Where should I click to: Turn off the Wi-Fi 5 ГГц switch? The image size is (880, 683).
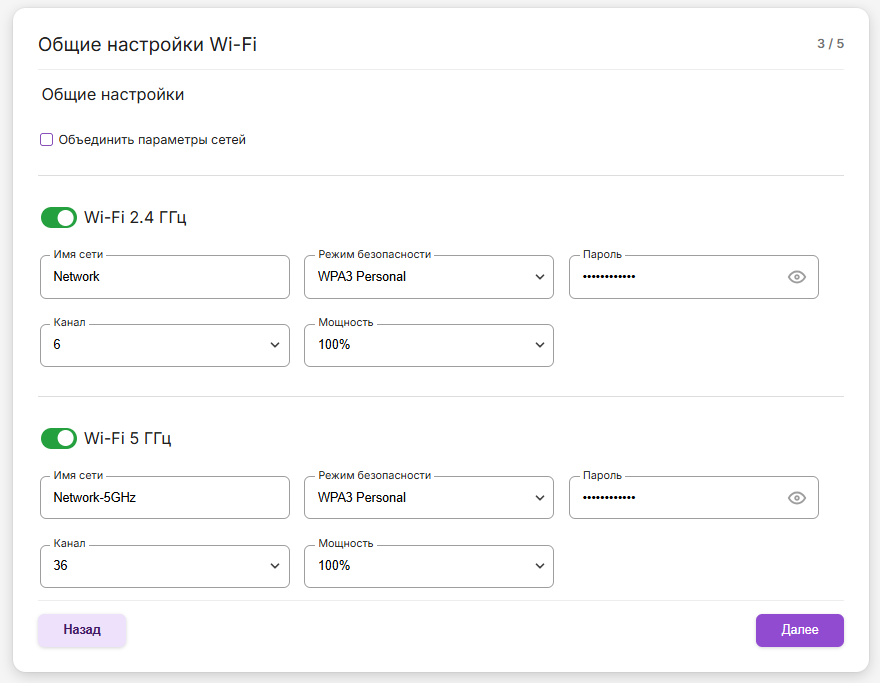pos(59,438)
